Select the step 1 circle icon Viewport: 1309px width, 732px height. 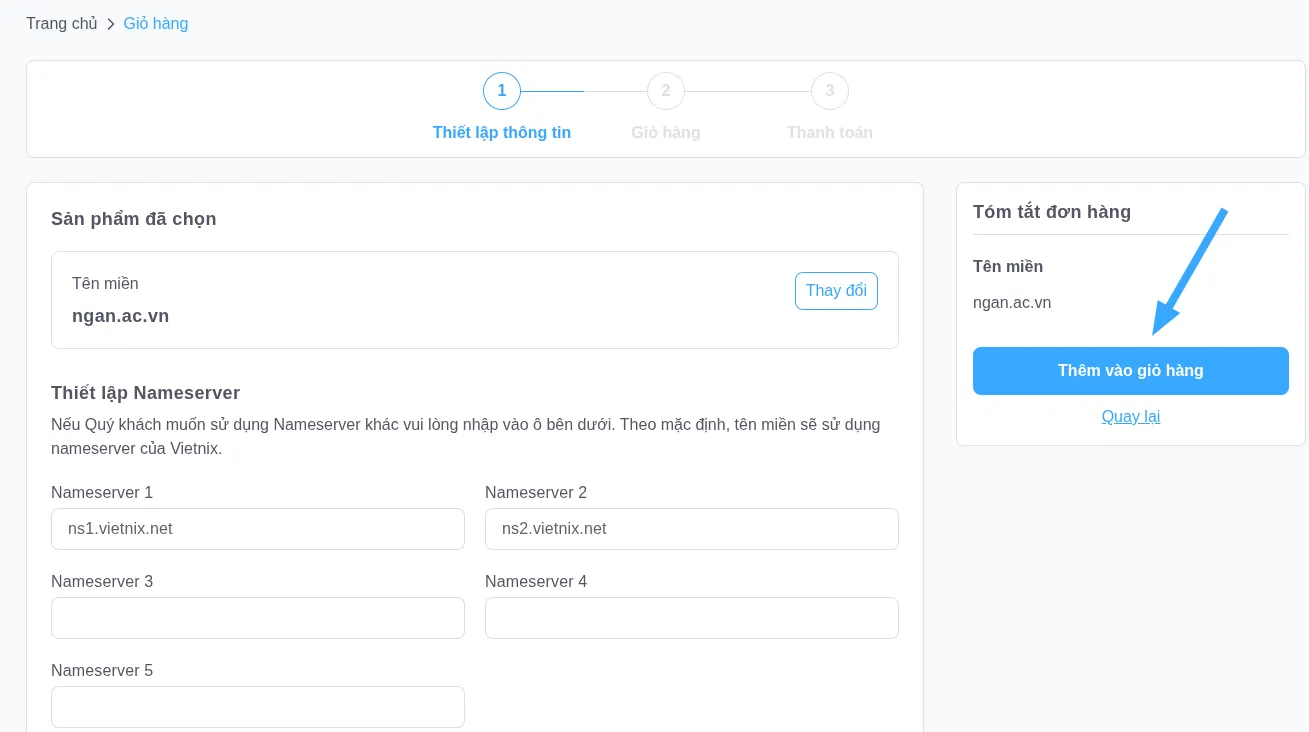(x=501, y=91)
